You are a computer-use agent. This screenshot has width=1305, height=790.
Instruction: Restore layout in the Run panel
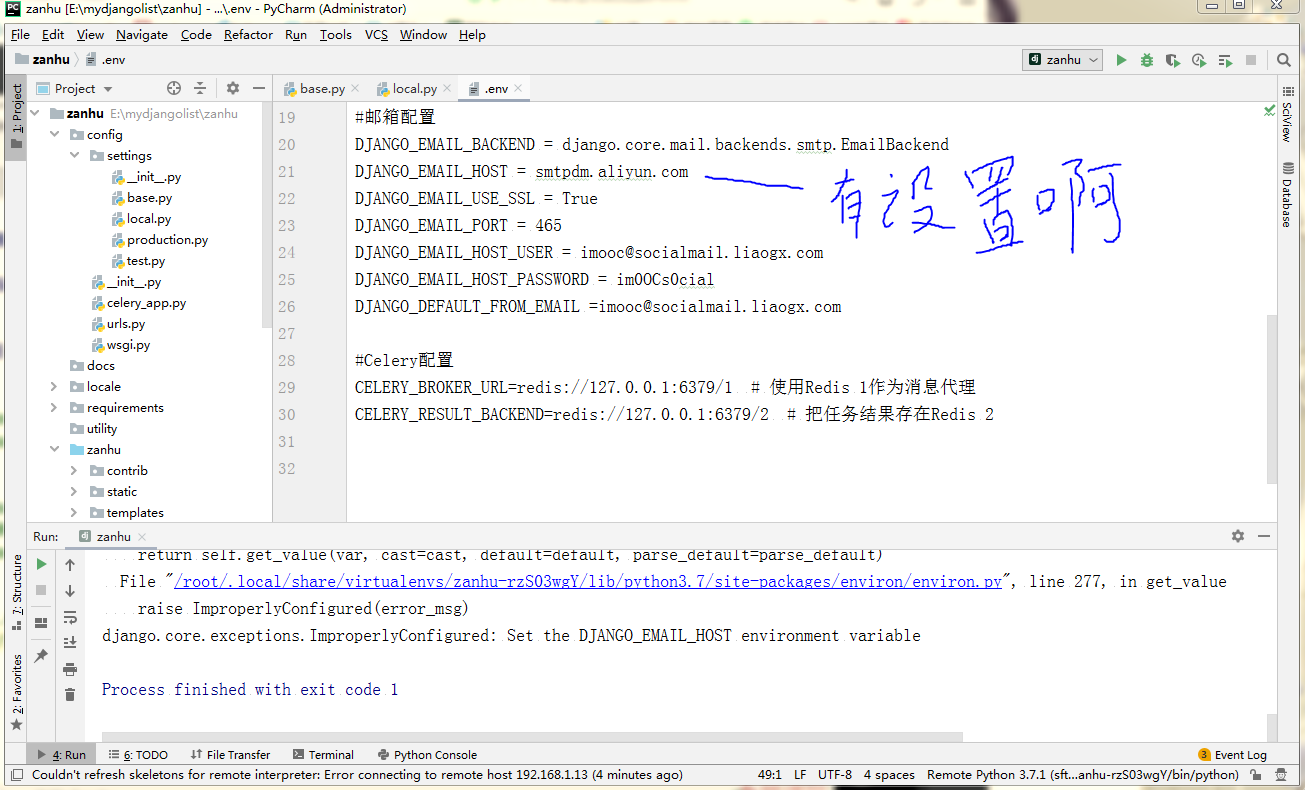click(x=41, y=623)
